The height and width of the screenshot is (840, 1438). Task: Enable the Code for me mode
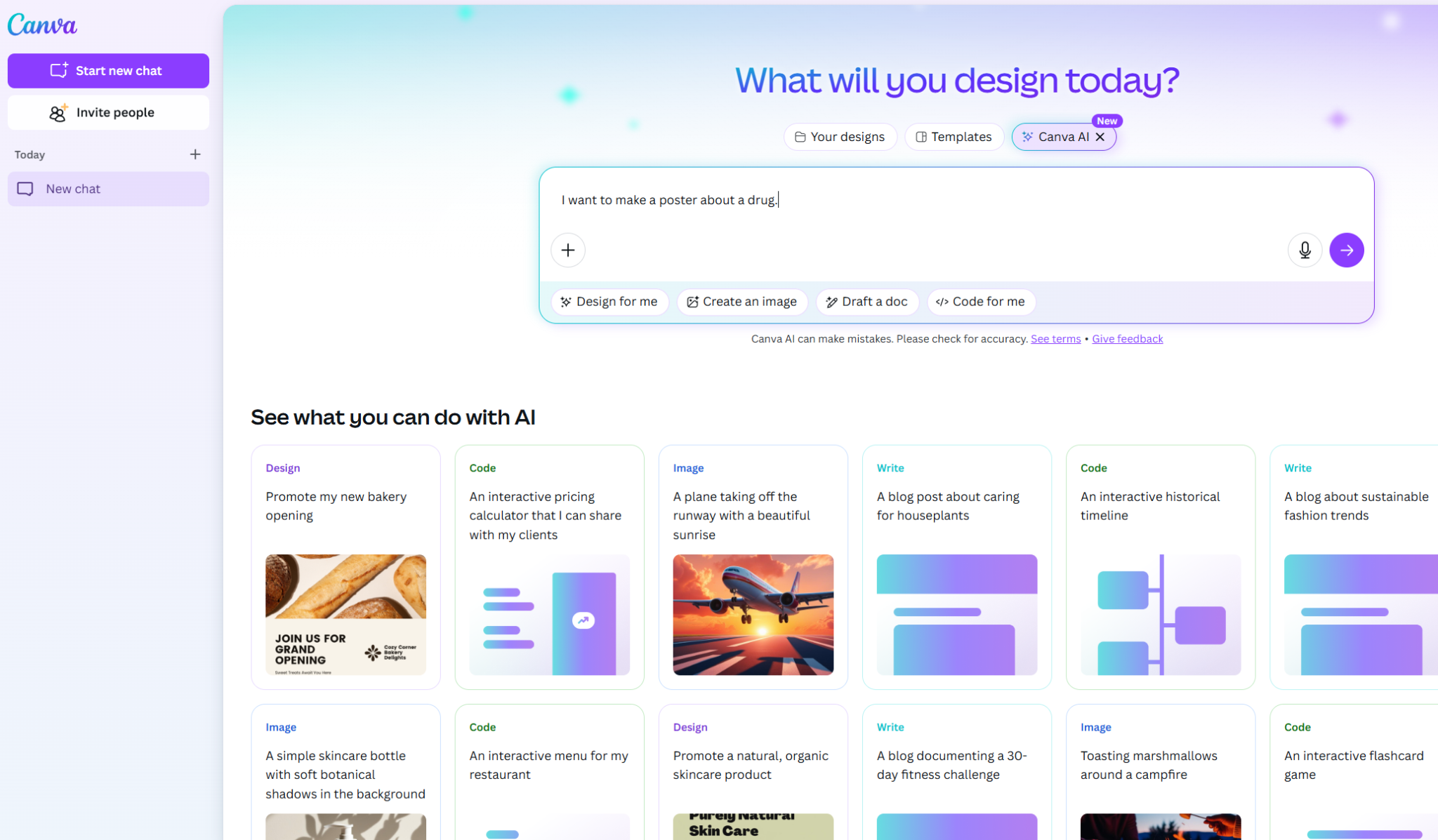(981, 301)
